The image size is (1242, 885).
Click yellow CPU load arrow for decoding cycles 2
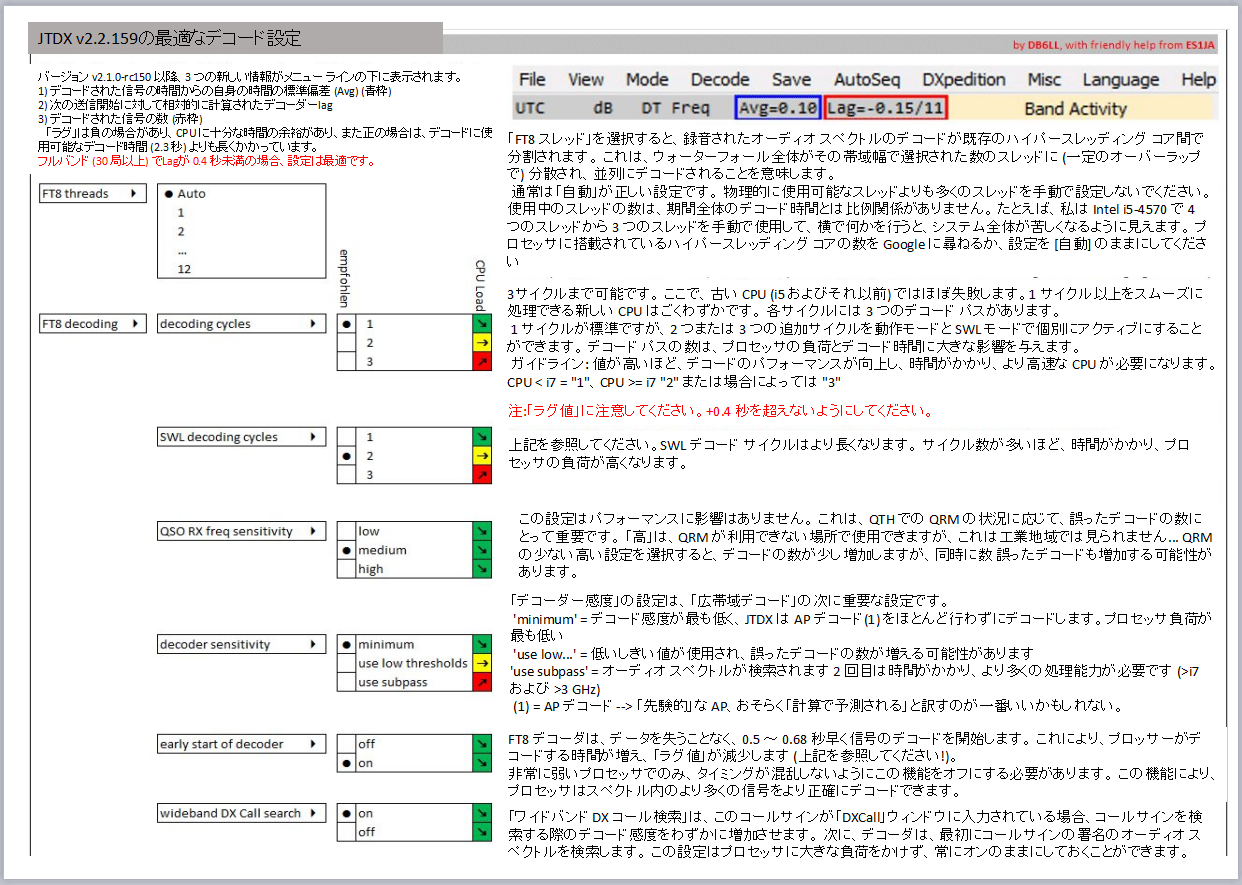(482, 343)
